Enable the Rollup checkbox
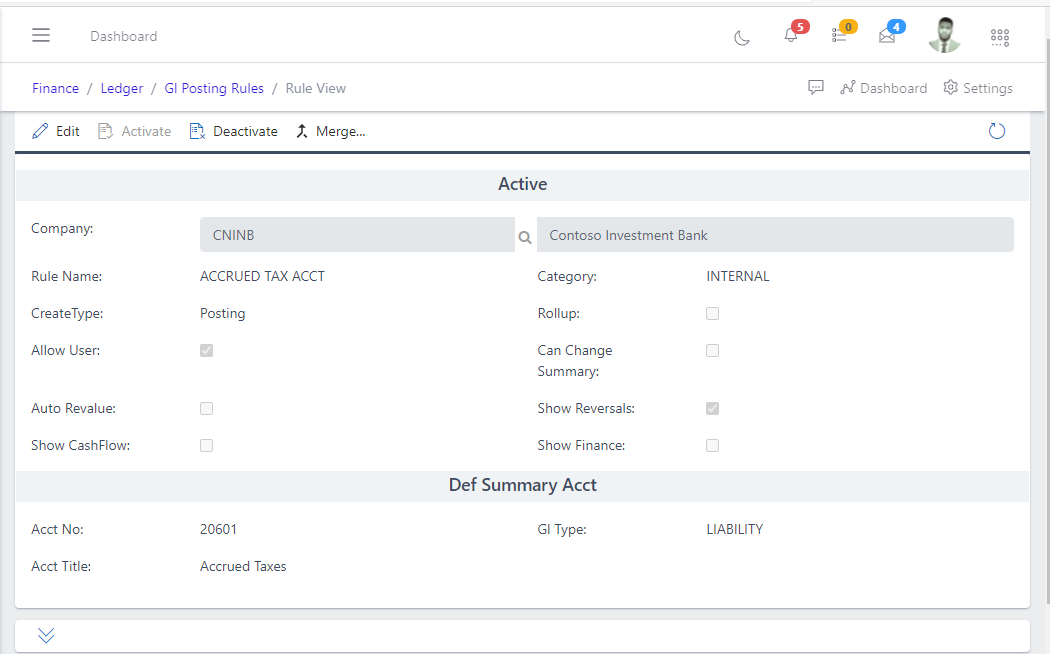This screenshot has width=1050, height=654. [712, 313]
